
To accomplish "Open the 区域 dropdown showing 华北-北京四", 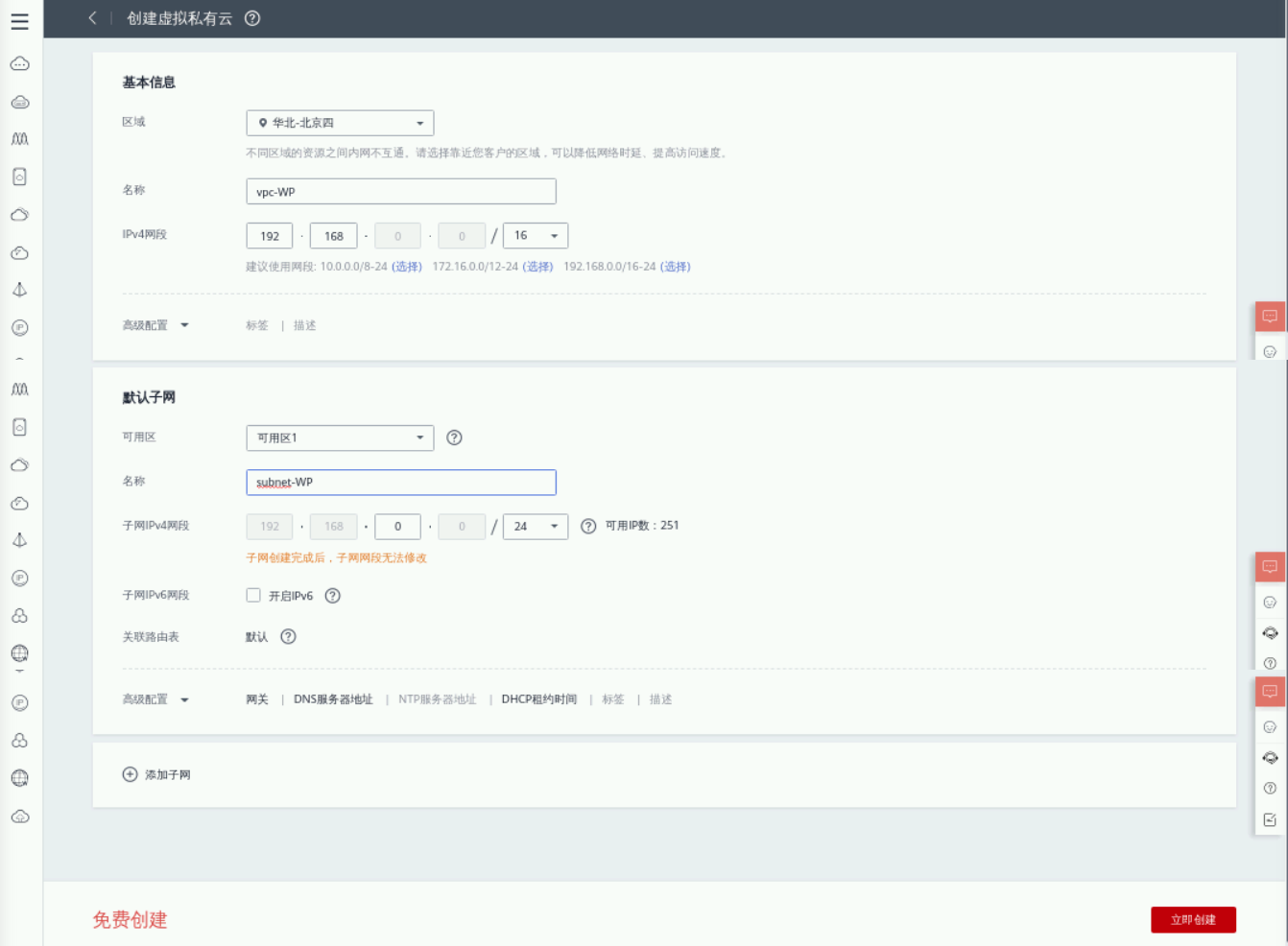I will (x=340, y=123).
